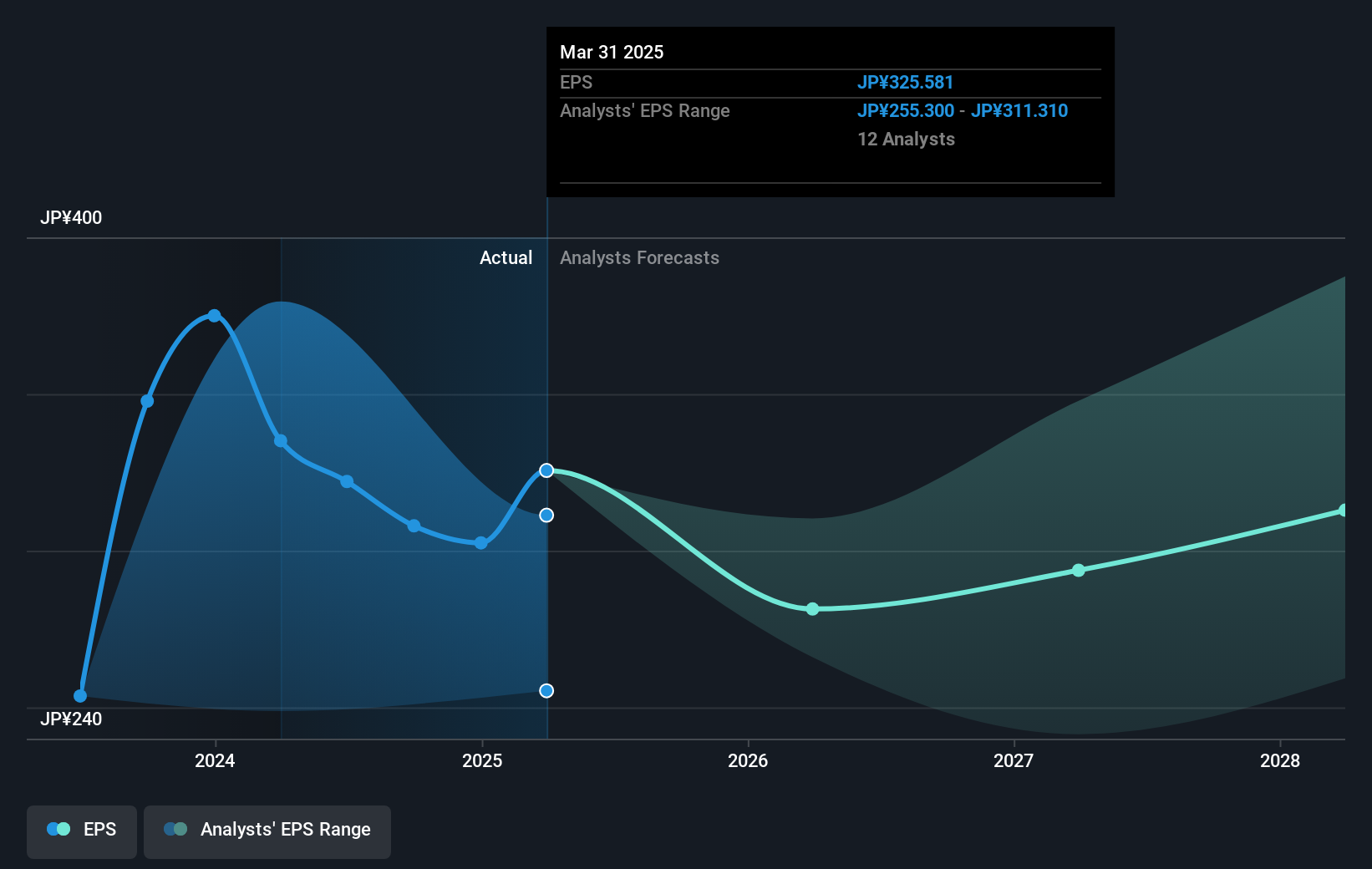The width and height of the screenshot is (1372, 869).
Task: Toggle the EPS series visibility
Action: [x=81, y=830]
